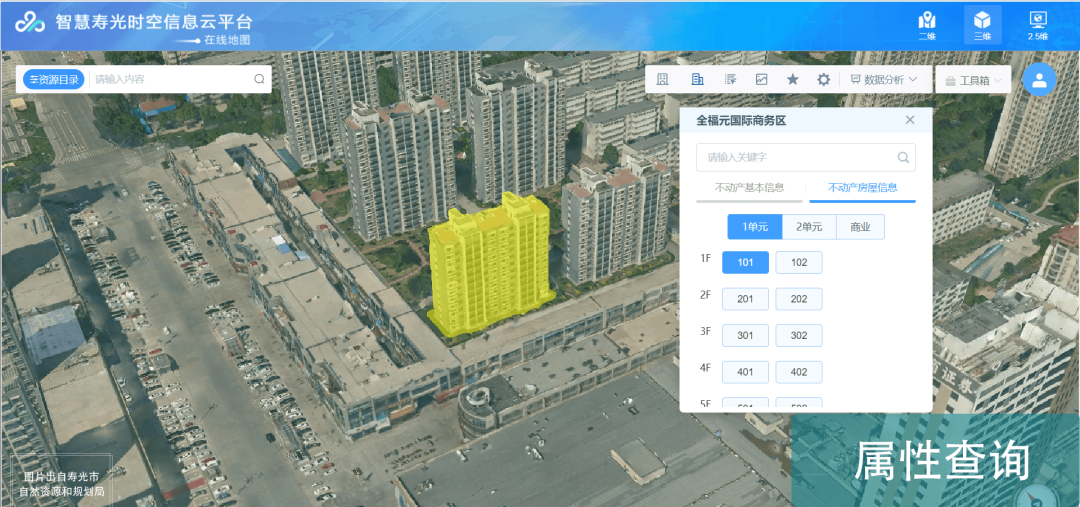
Task: Select room 402
Action: pyautogui.click(x=799, y=372)
